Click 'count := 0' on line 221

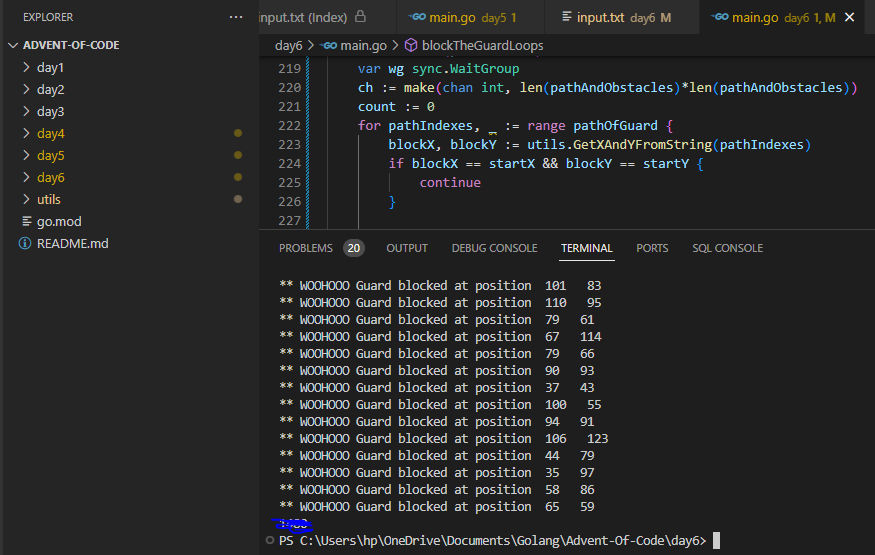(396, 107)
